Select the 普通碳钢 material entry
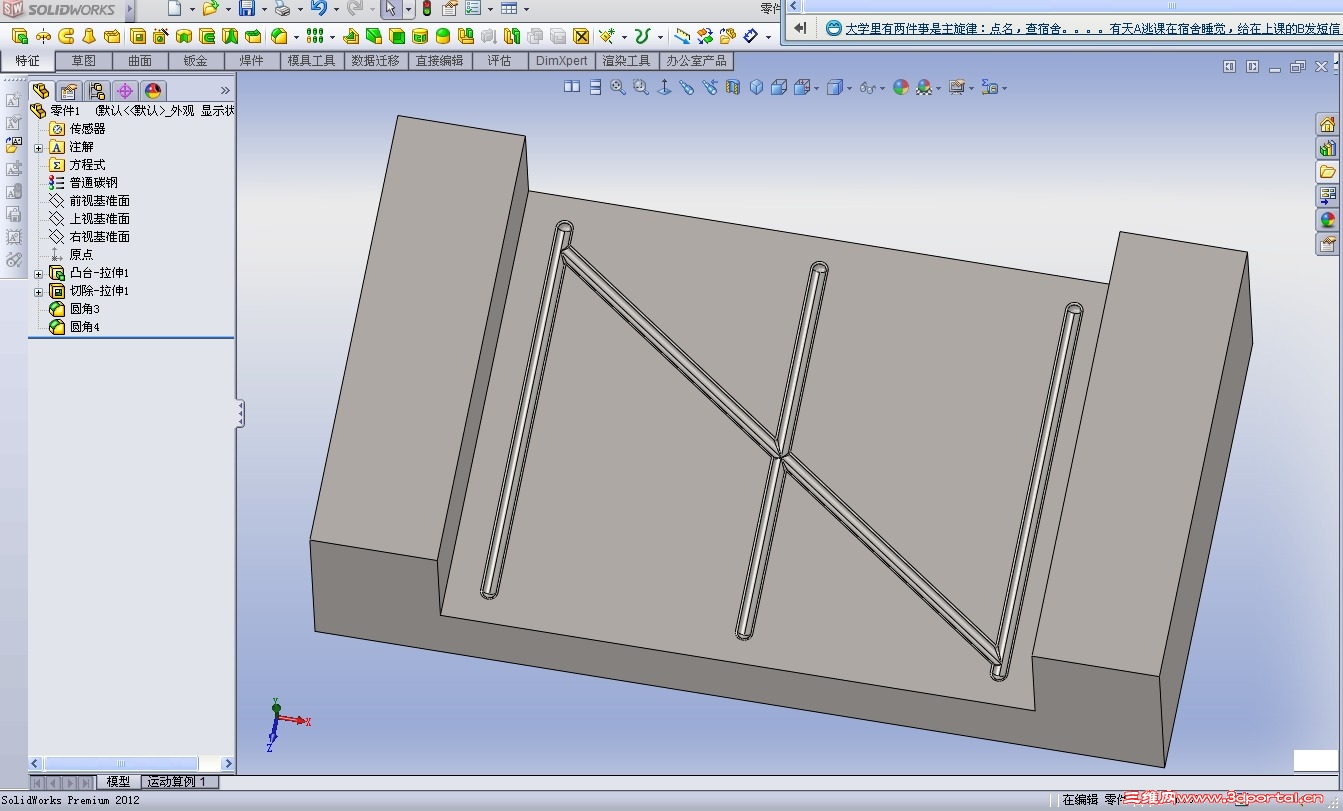This screenshot has width=1343, height=811. click(x=93, y=183)
